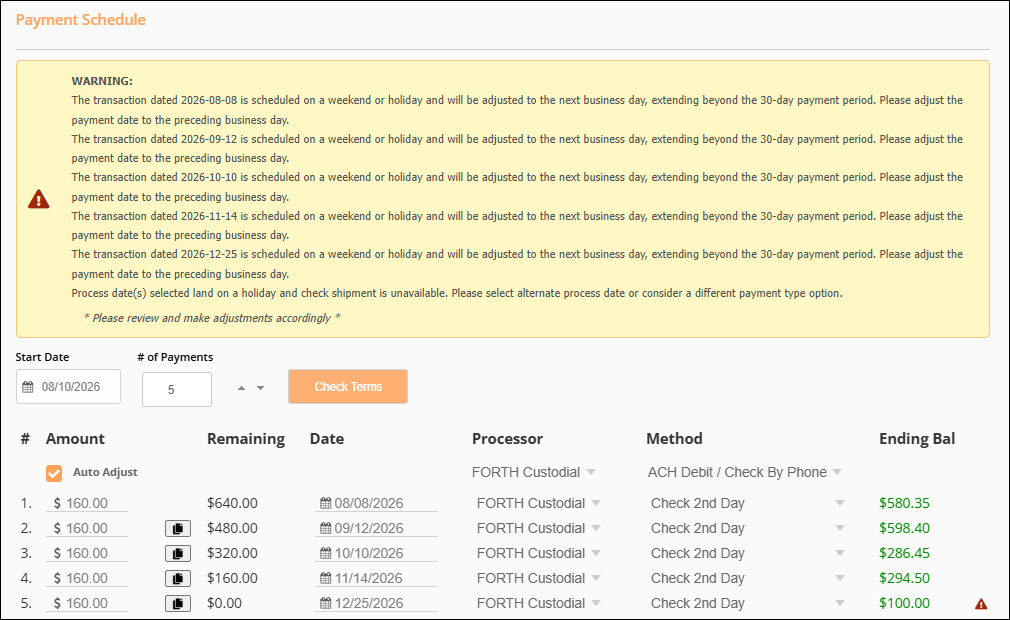1010x620 pixels.
Task: Click the Start Date field 08/10/2026
Action: [x=68, y=387]
